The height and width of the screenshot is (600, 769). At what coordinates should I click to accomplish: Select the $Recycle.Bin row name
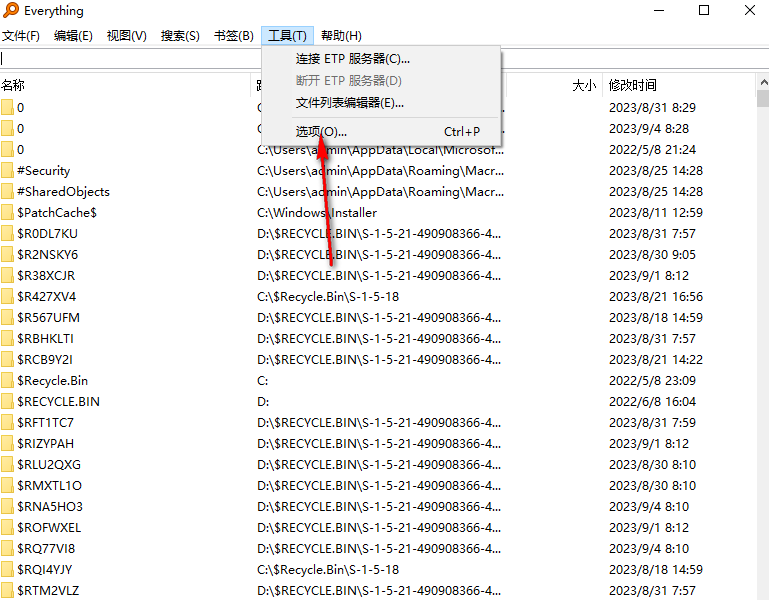click(52, 381)
